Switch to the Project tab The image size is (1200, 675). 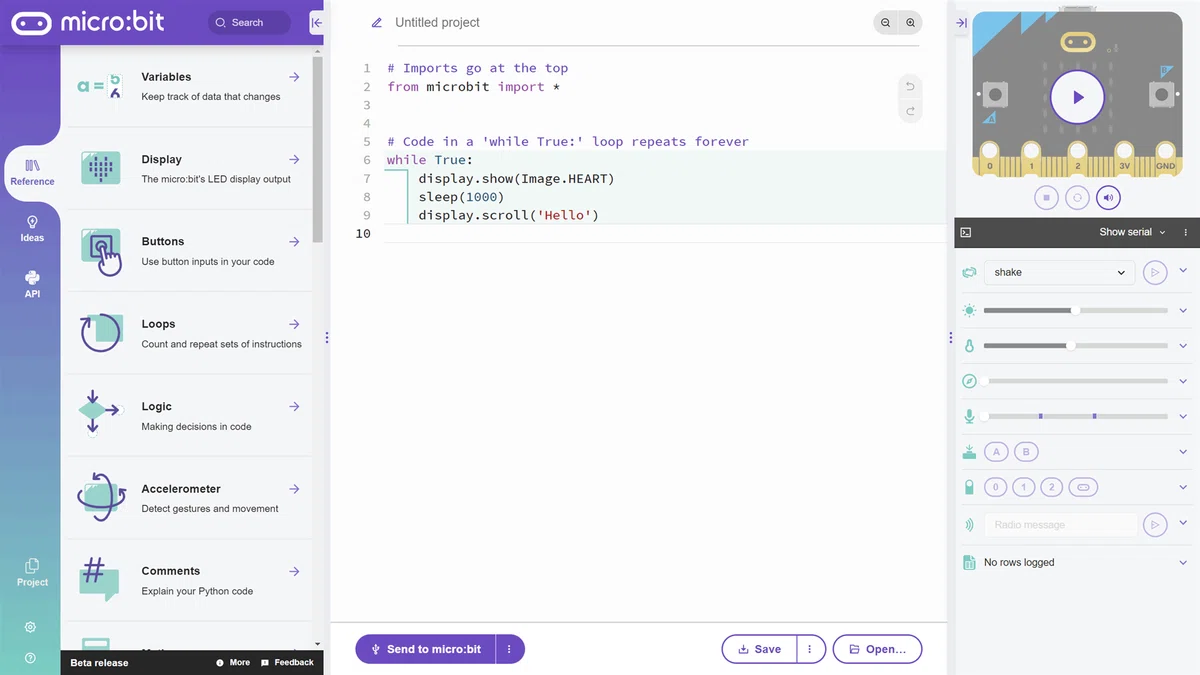click(x=32, y=572)
